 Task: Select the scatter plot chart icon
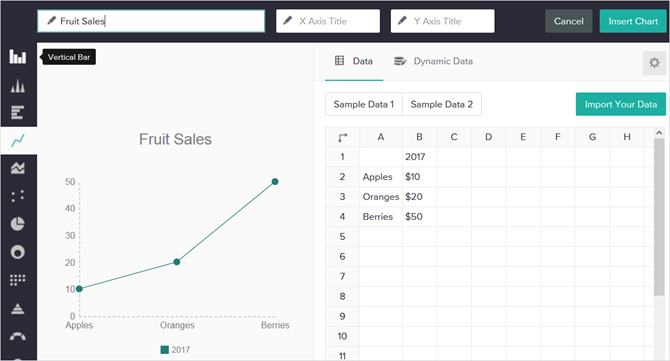point(18,196)
